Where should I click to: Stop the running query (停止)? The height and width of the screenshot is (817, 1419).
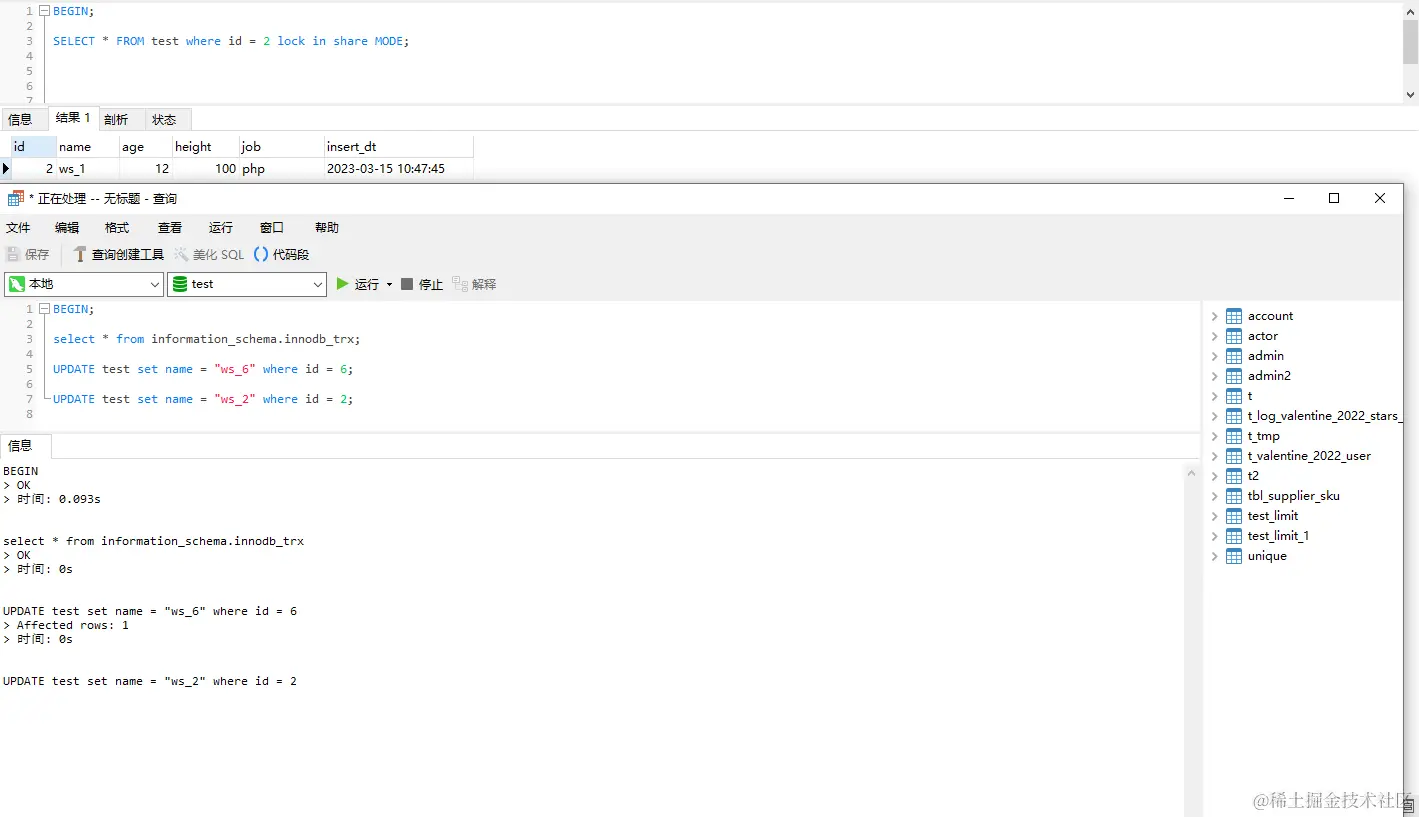[x=422, y=284]
